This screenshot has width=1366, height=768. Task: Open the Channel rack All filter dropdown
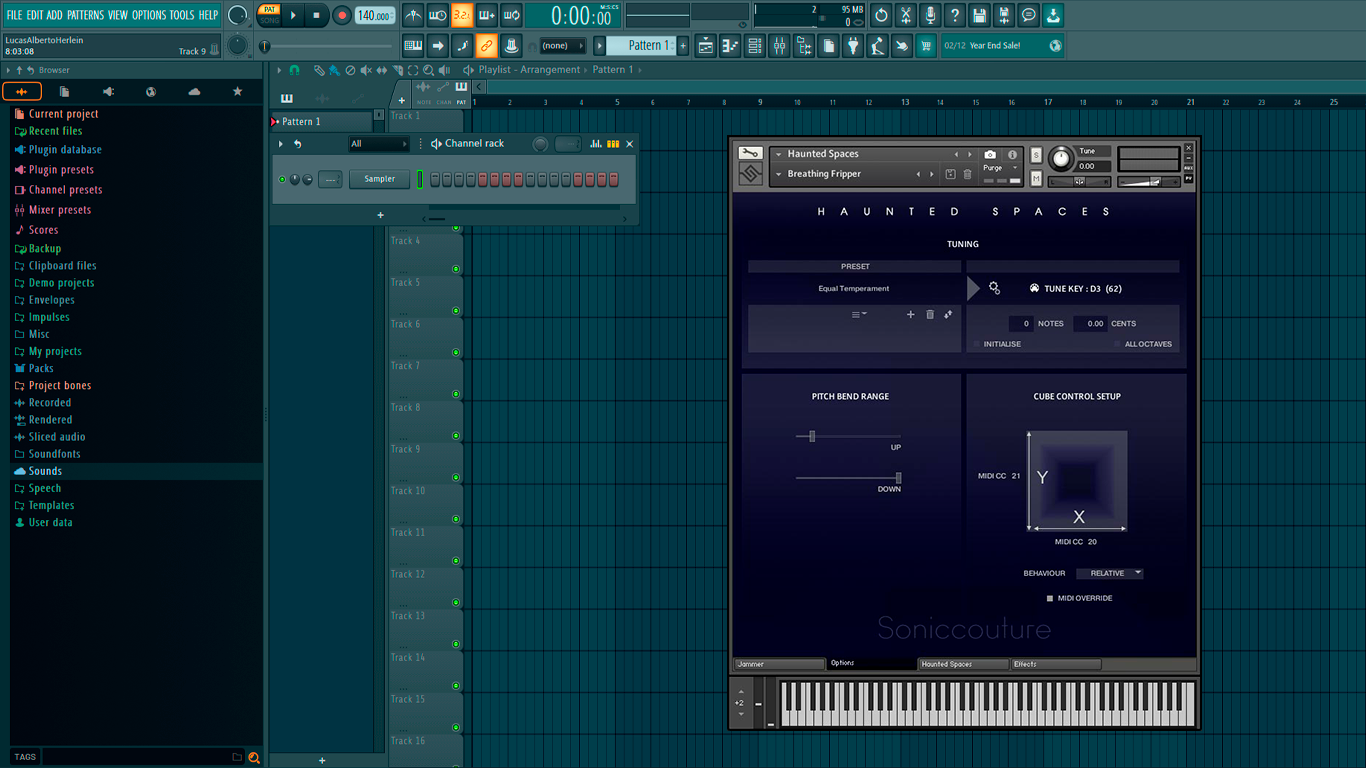pyautogui.click(x=379, y=144)
